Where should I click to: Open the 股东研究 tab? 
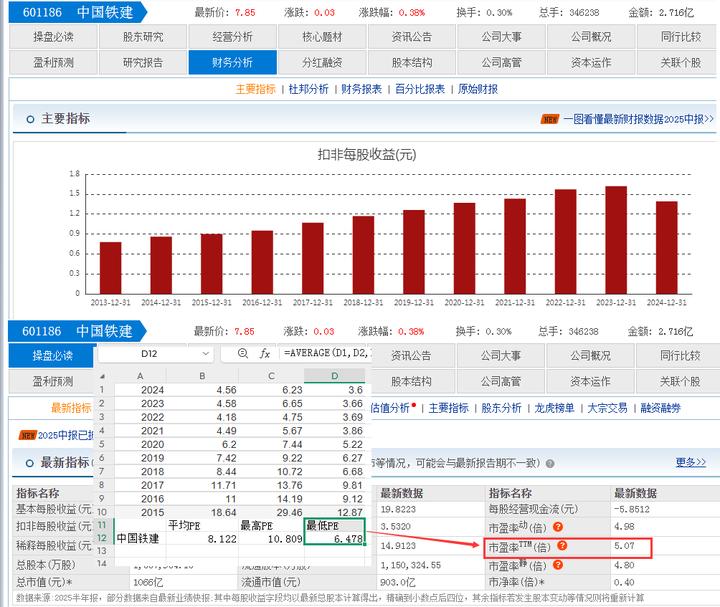click(x=143, y=37)
